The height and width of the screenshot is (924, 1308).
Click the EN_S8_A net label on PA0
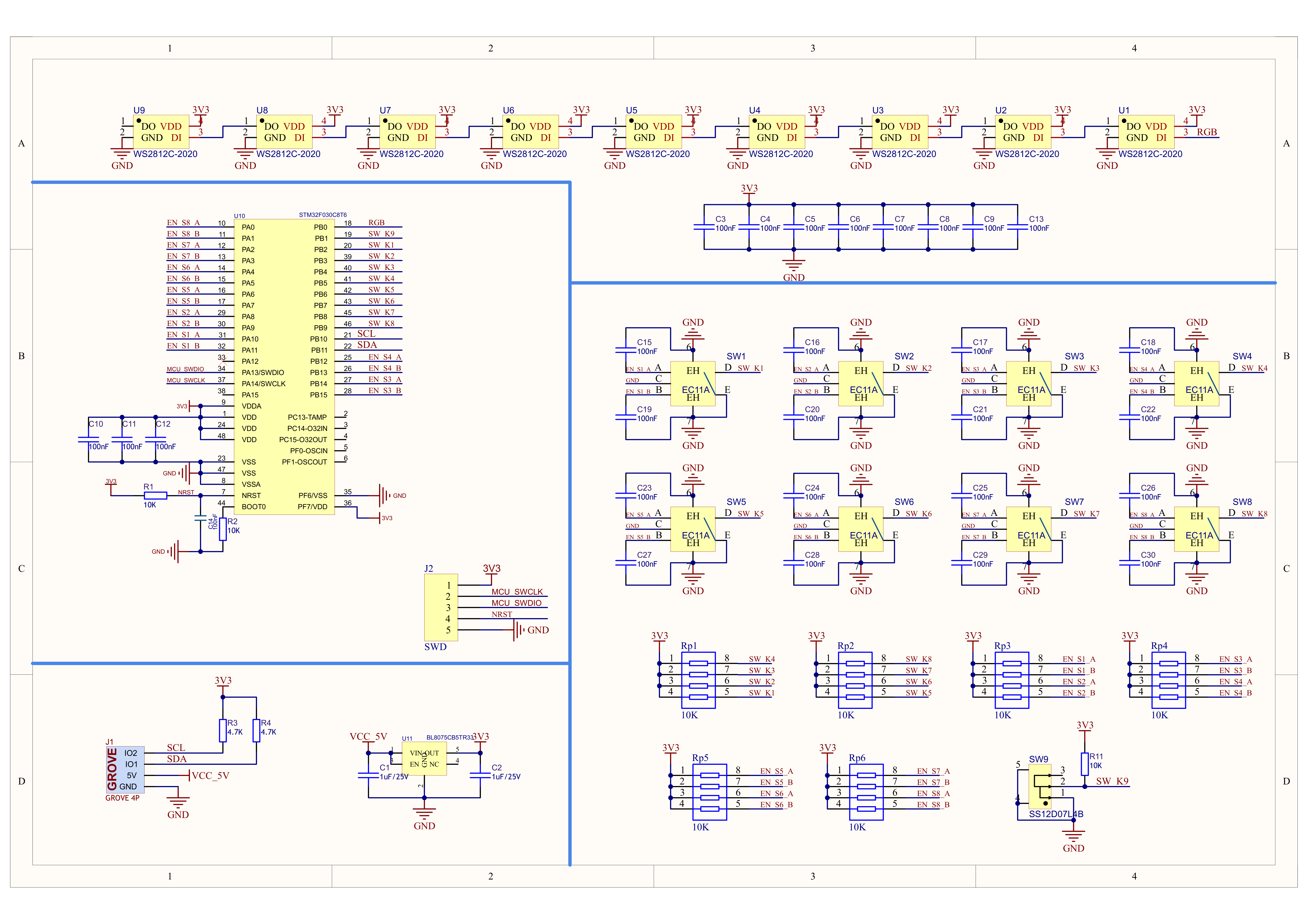(x=183, y=223)
